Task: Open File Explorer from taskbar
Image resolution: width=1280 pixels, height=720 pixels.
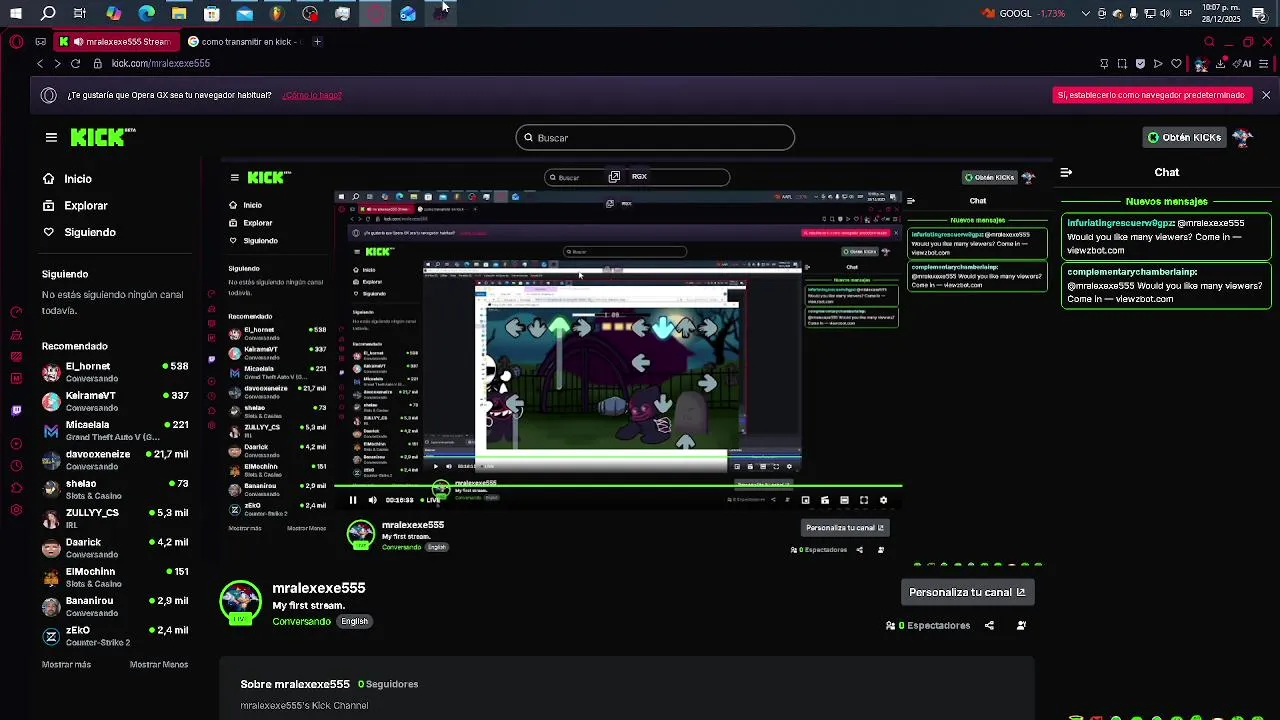Action: click(179, 13)
